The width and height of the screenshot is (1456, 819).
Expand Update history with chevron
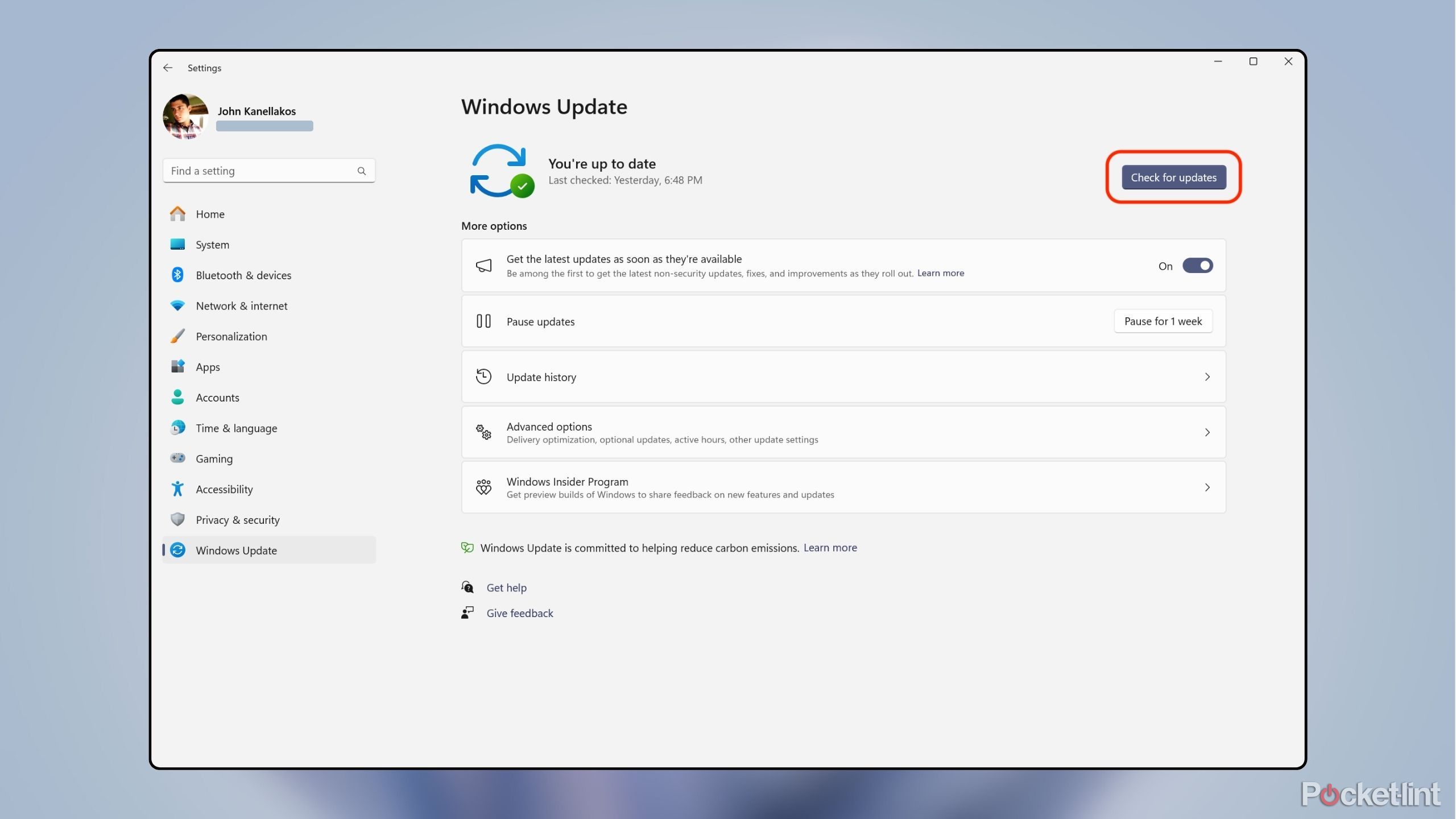pos(1207,377)
